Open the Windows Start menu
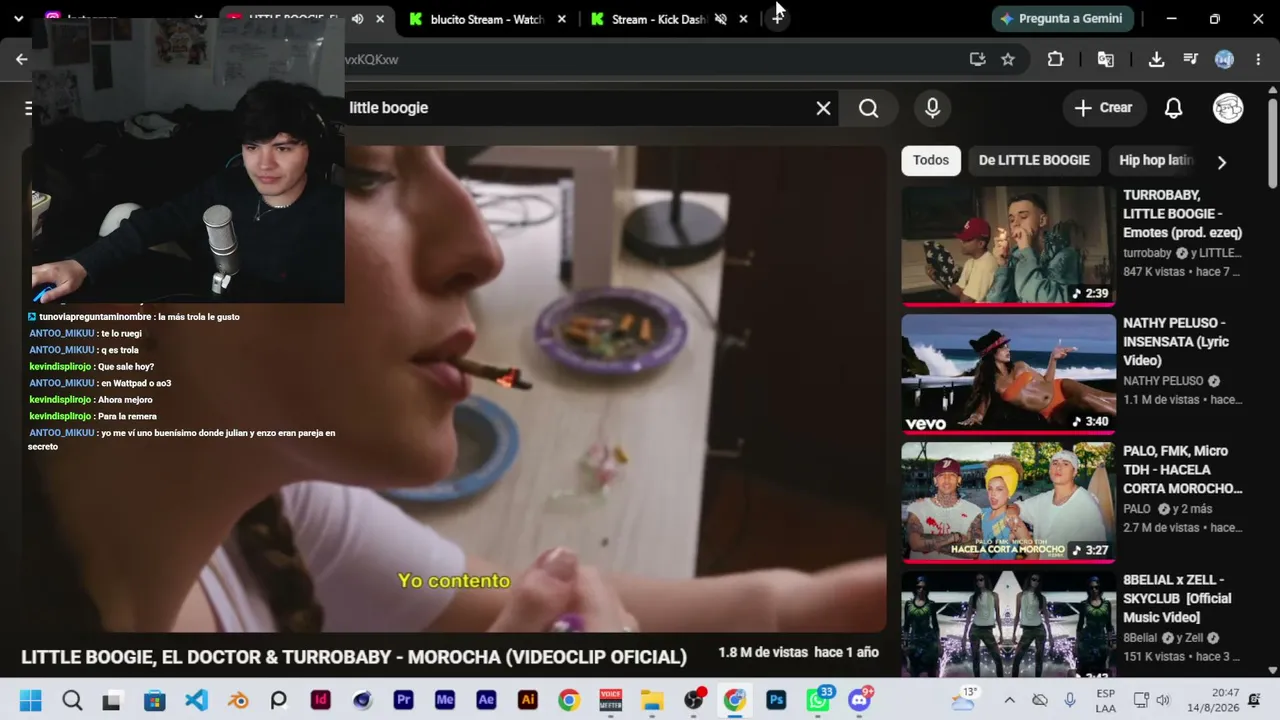Viewport: 1280px width, 720px height. click(x=30, y=700)
